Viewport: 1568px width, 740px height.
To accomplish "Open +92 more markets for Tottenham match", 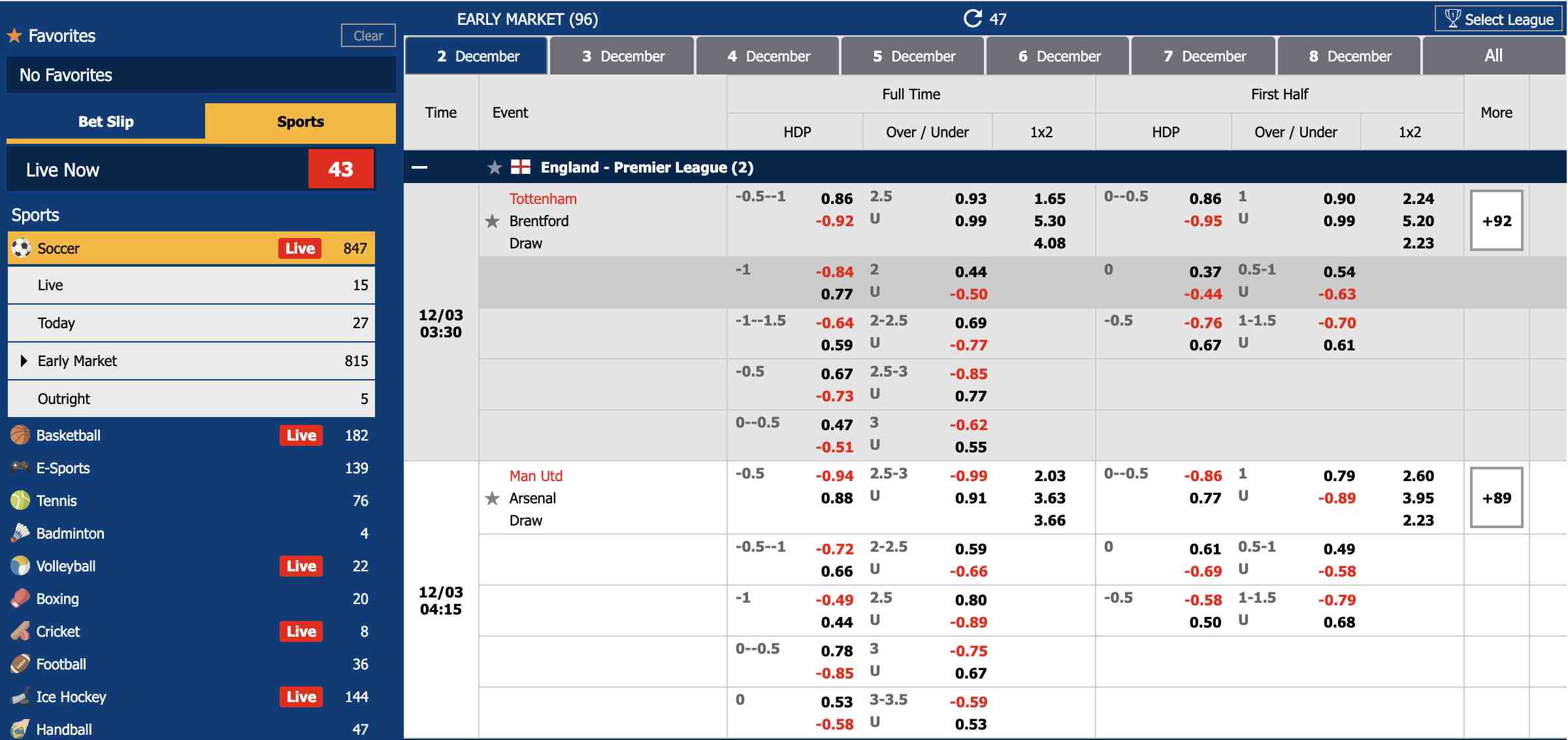I will coord(1497,220).
